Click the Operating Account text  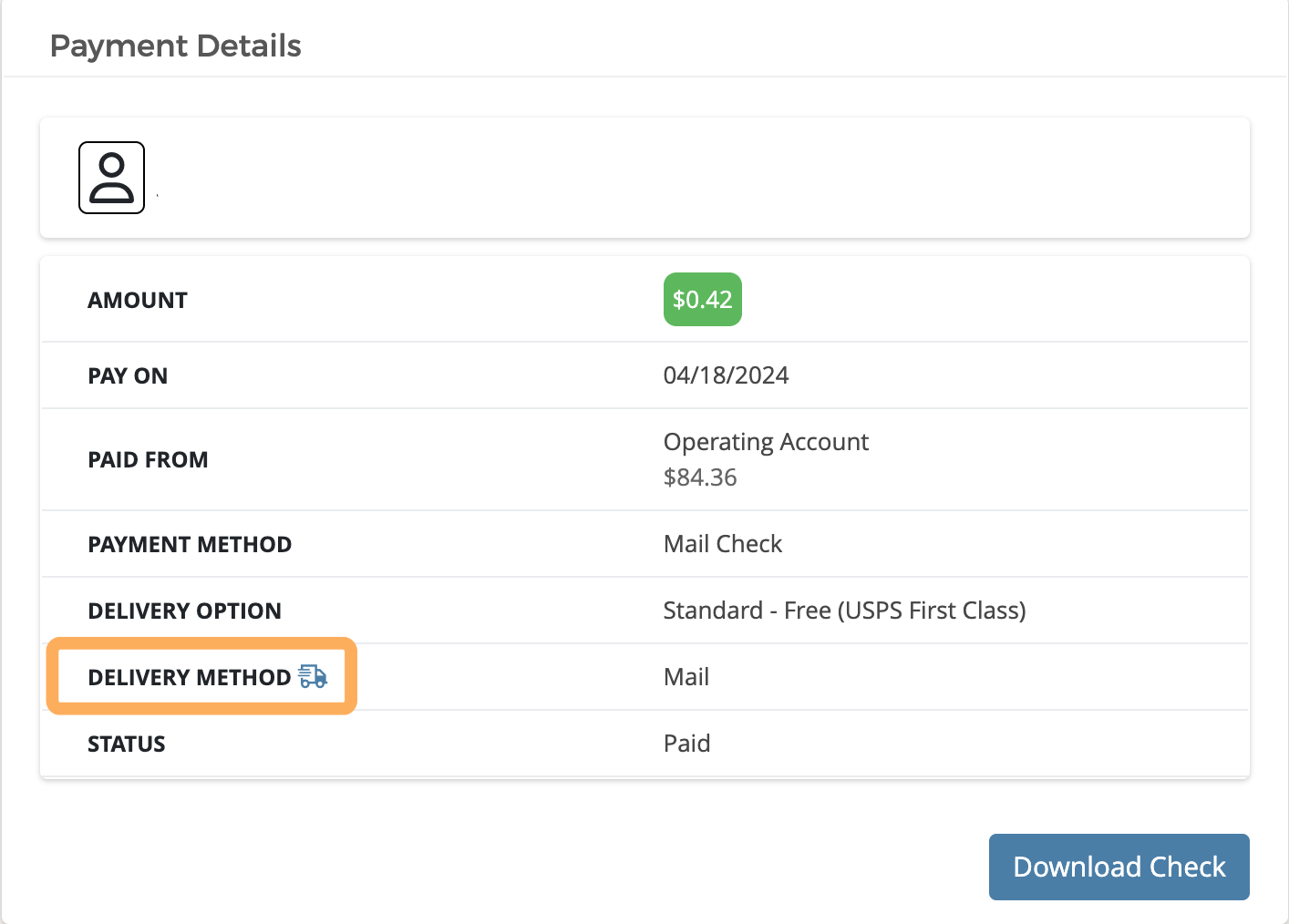click(766, 442)
